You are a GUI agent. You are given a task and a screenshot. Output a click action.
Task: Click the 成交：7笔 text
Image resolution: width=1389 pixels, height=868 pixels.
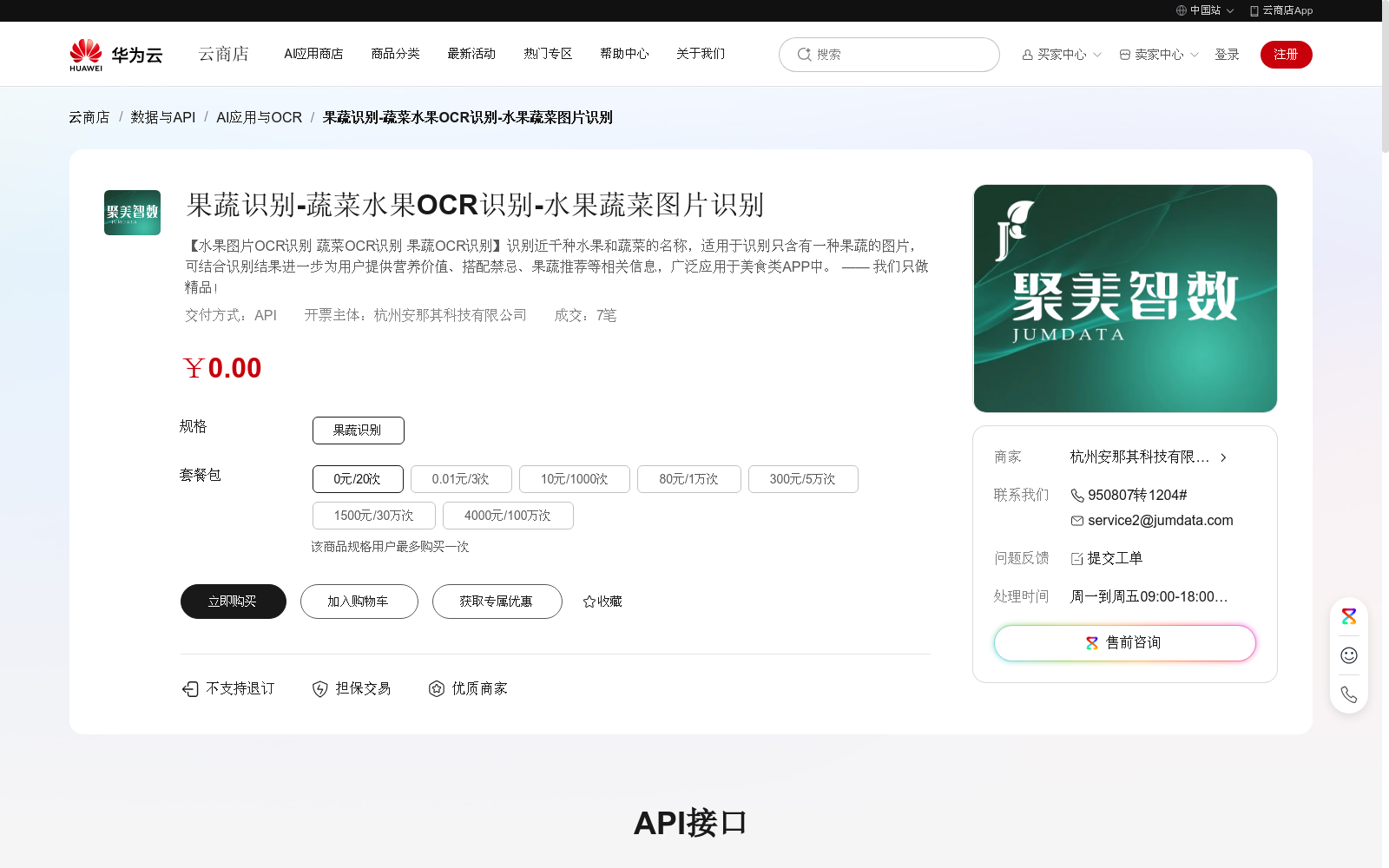(586, 316)
